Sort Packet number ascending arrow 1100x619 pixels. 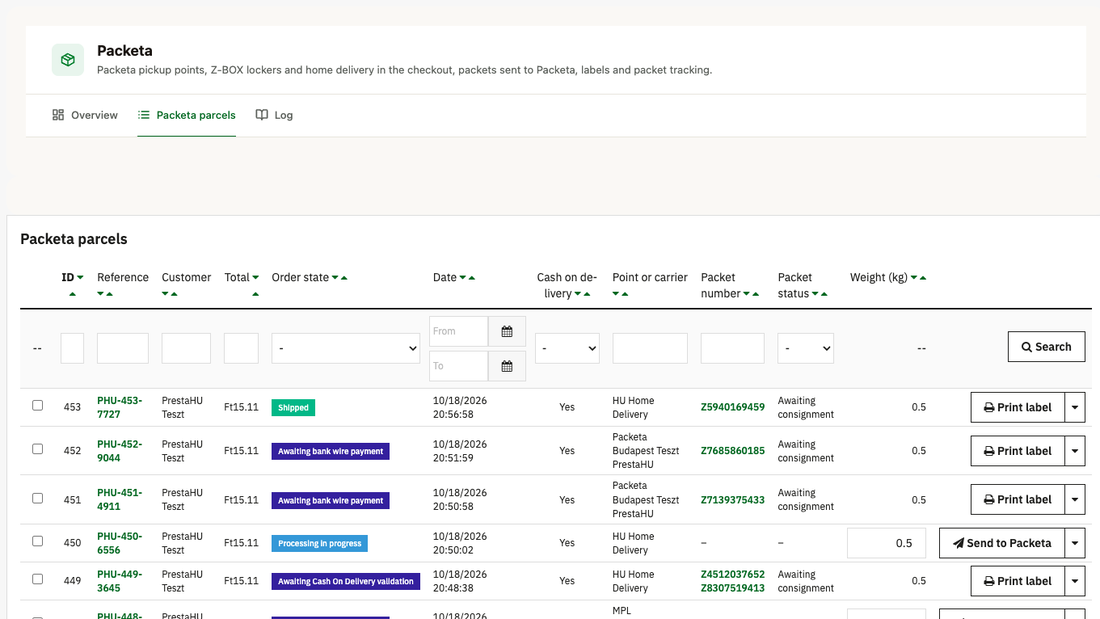[756, 294]
